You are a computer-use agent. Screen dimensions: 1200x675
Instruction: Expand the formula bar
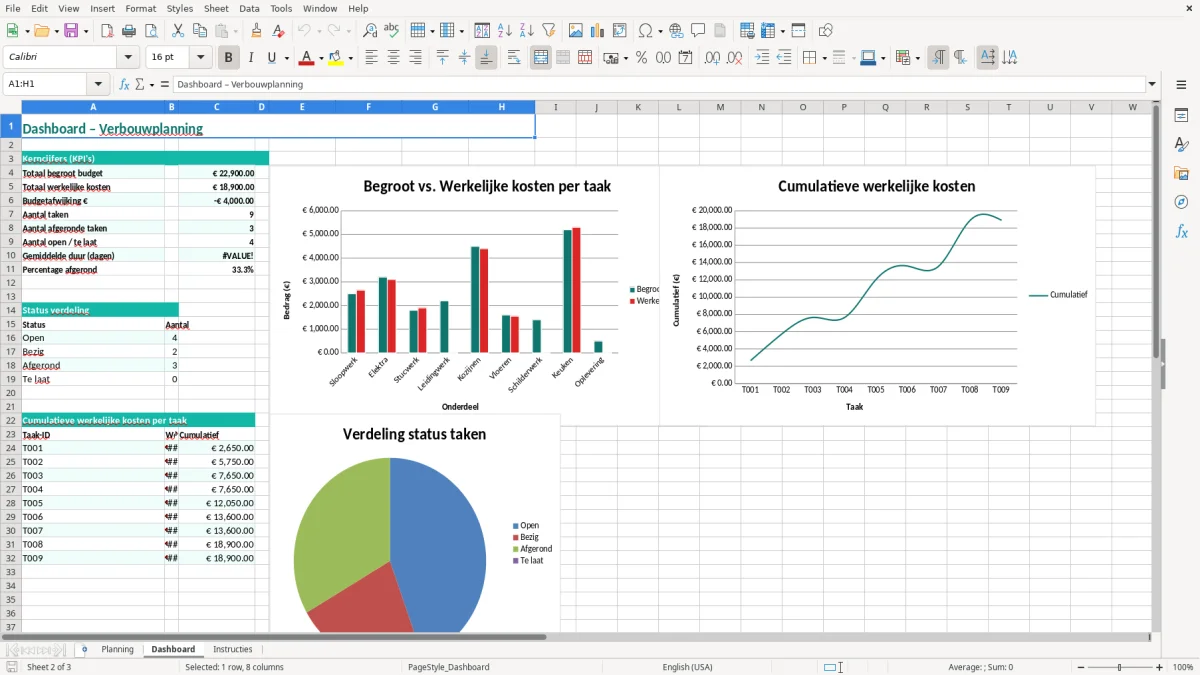tap(1152, 84)
